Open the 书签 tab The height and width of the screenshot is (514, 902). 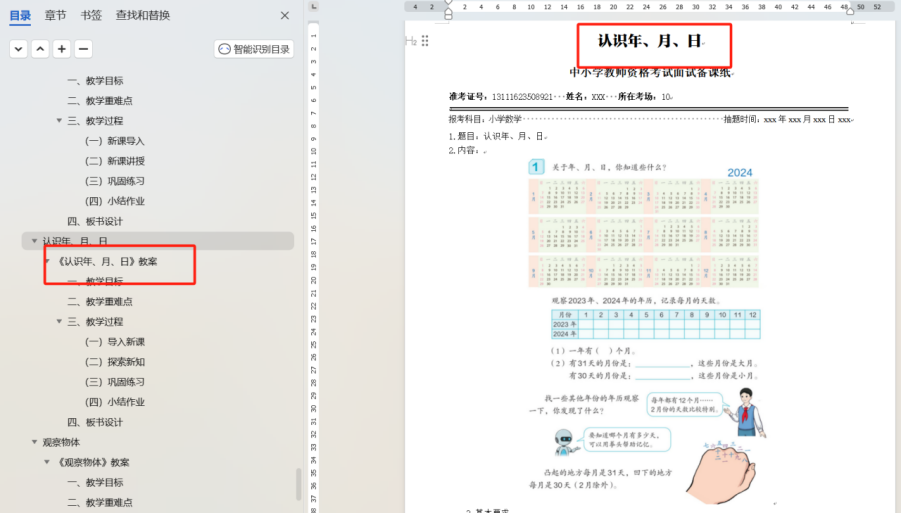tap(91, 15)
